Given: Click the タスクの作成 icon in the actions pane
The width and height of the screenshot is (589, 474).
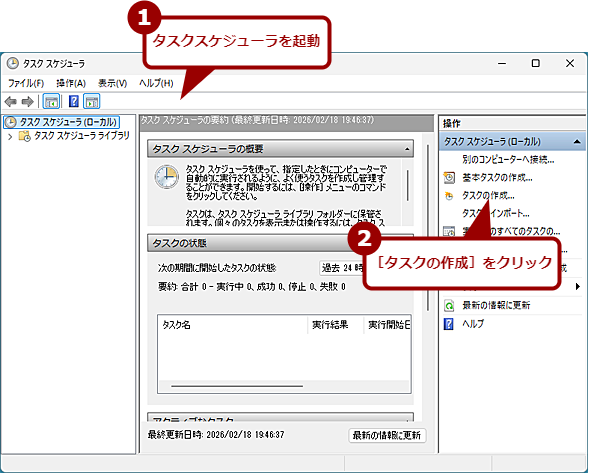Looking at the screenshot, I should click(x=449, y=196).
